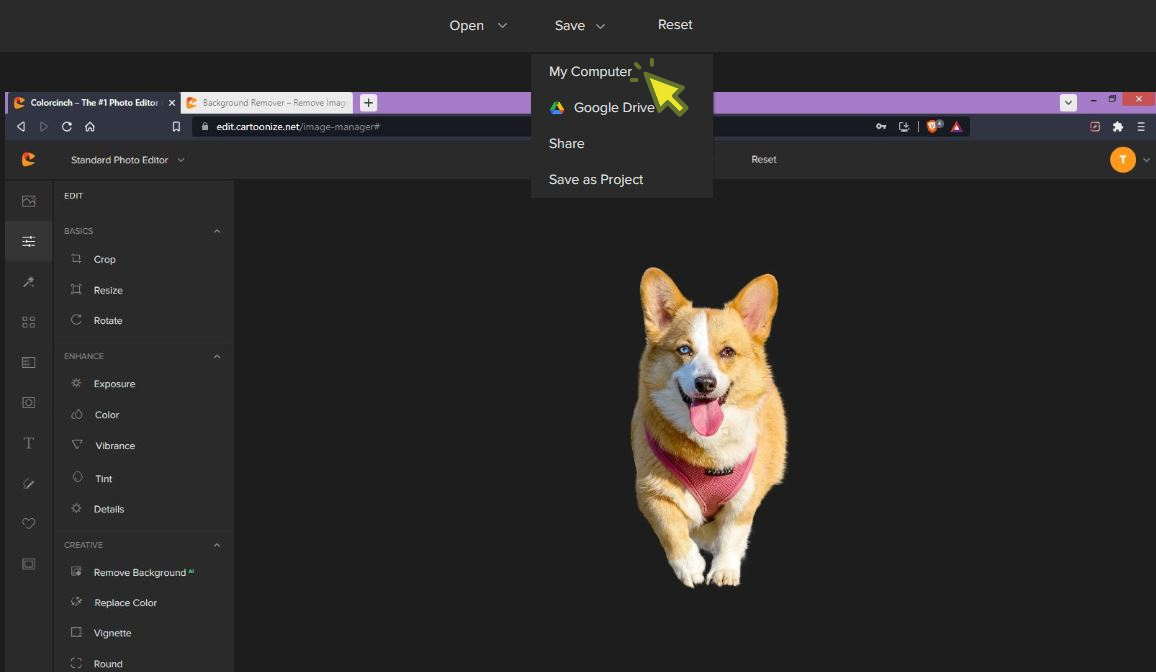Click the browser address bar URL
Image resolution: width=1156 pixels, height=672 pixels.
click(x=298, y=127)
